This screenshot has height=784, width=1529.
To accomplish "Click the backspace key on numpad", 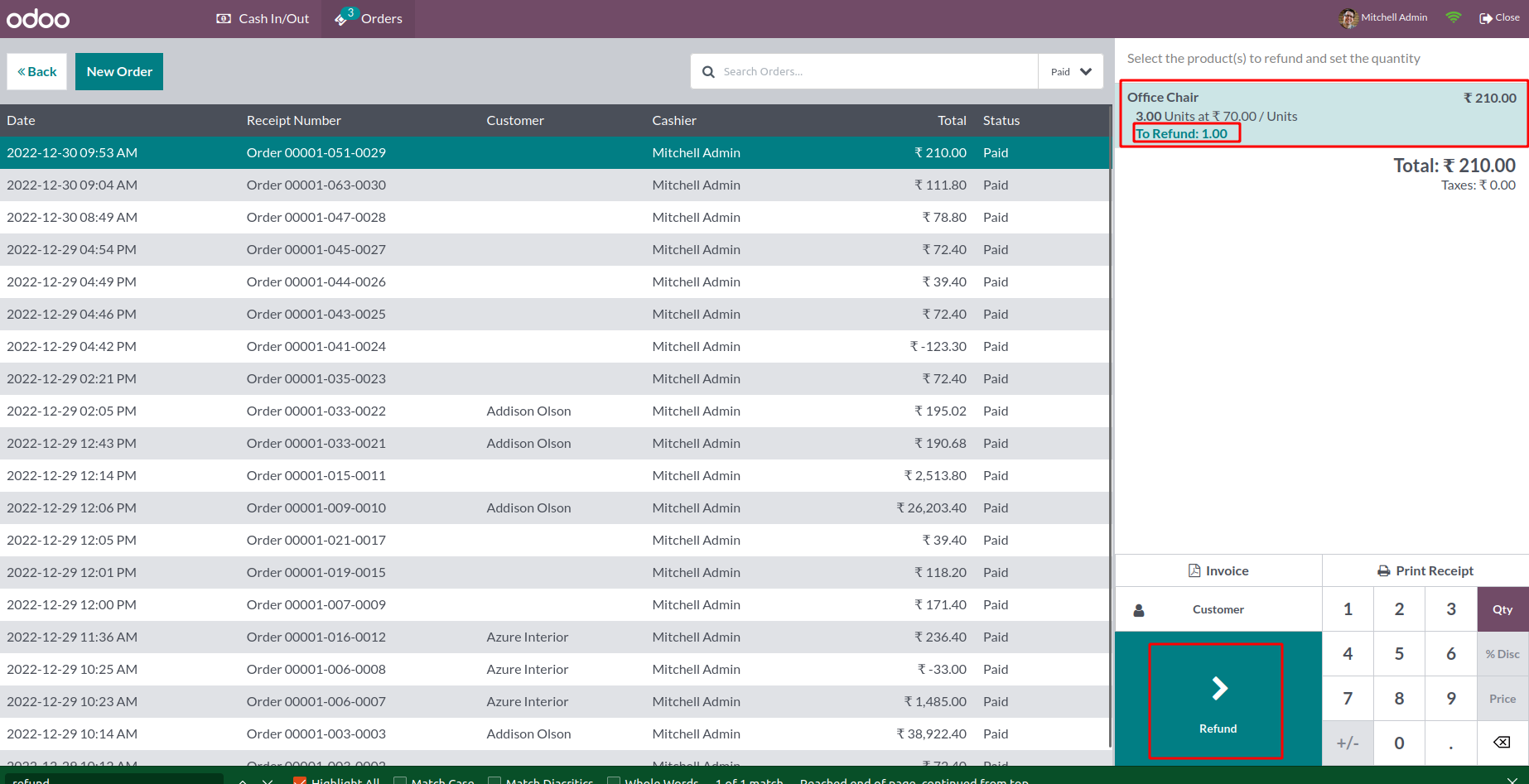I will (x=1502, y=743).
